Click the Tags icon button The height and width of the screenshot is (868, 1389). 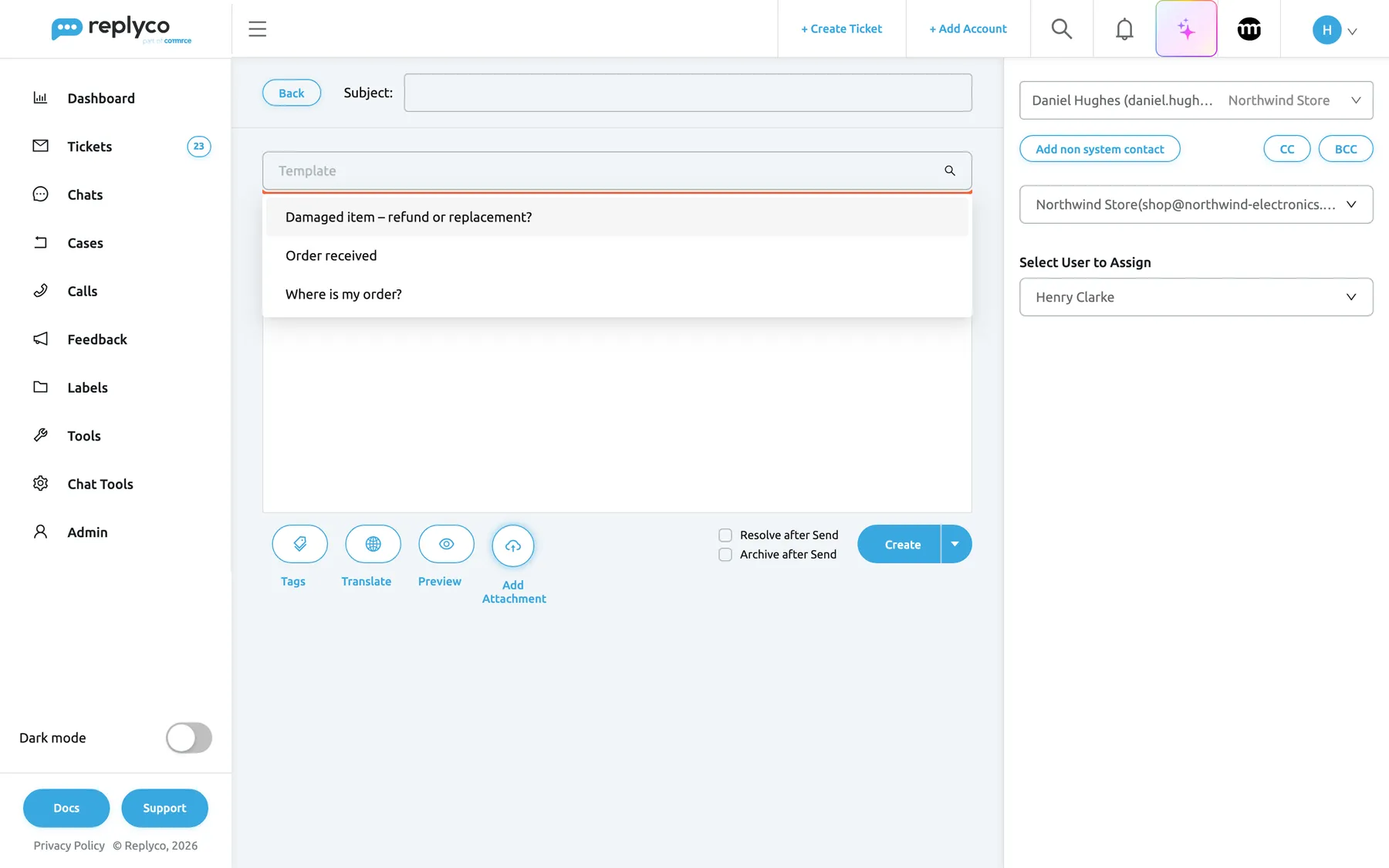pos(299,544)
